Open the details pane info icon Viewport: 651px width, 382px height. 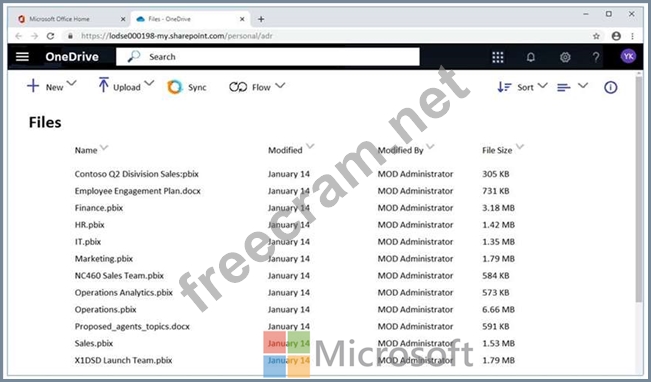(610, 87)
